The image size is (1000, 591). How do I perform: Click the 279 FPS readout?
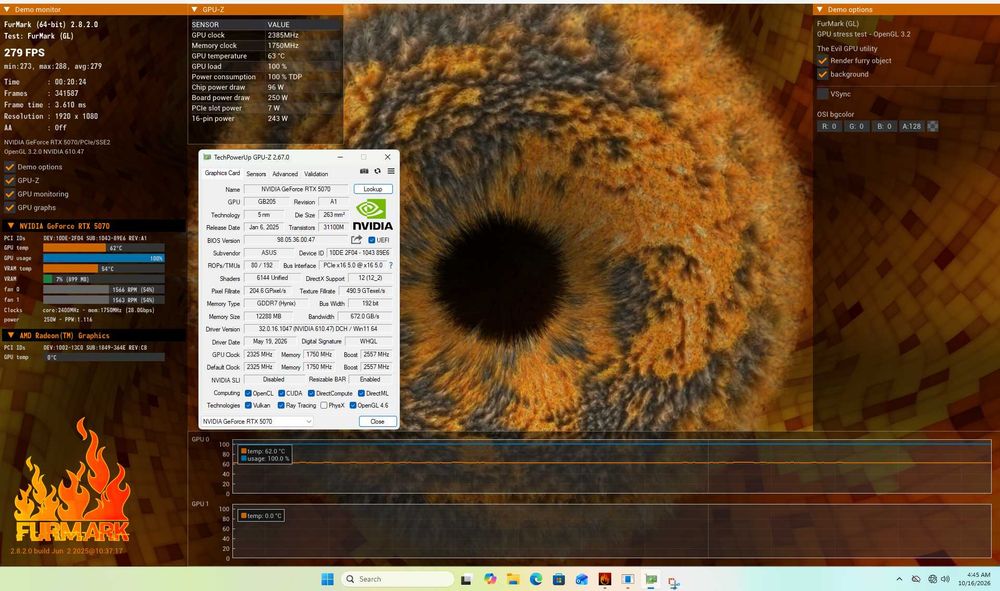pyautogui.click(x=24, y=52)
